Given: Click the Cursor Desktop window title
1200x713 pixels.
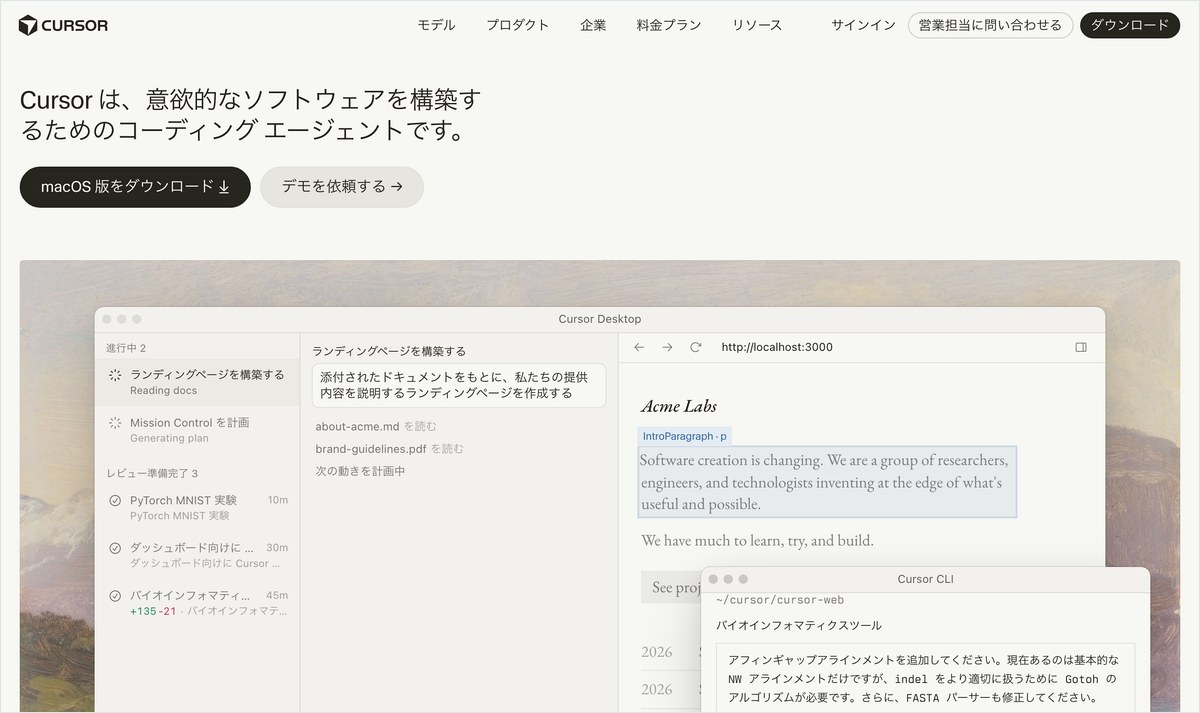Looking at the screenshot, I should [600, 319].
